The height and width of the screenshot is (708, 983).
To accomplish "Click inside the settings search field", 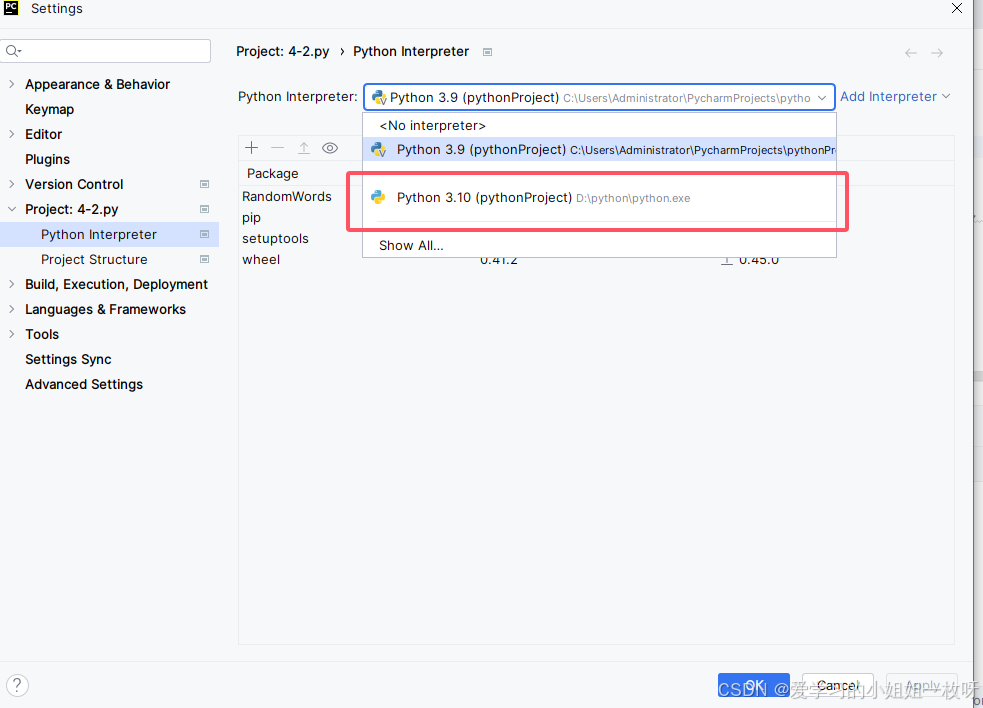I will coord(105,51).
